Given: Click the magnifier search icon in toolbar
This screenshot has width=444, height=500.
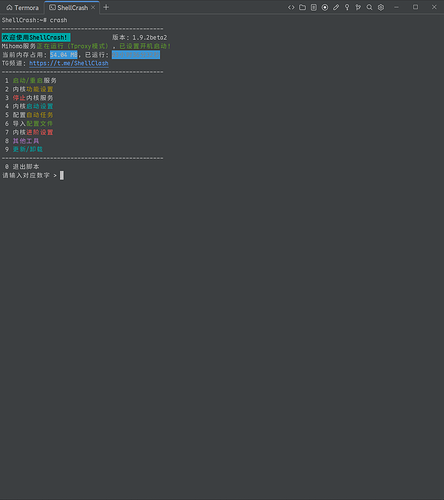Looking at the screenshot, I should [x=369, y=7].
